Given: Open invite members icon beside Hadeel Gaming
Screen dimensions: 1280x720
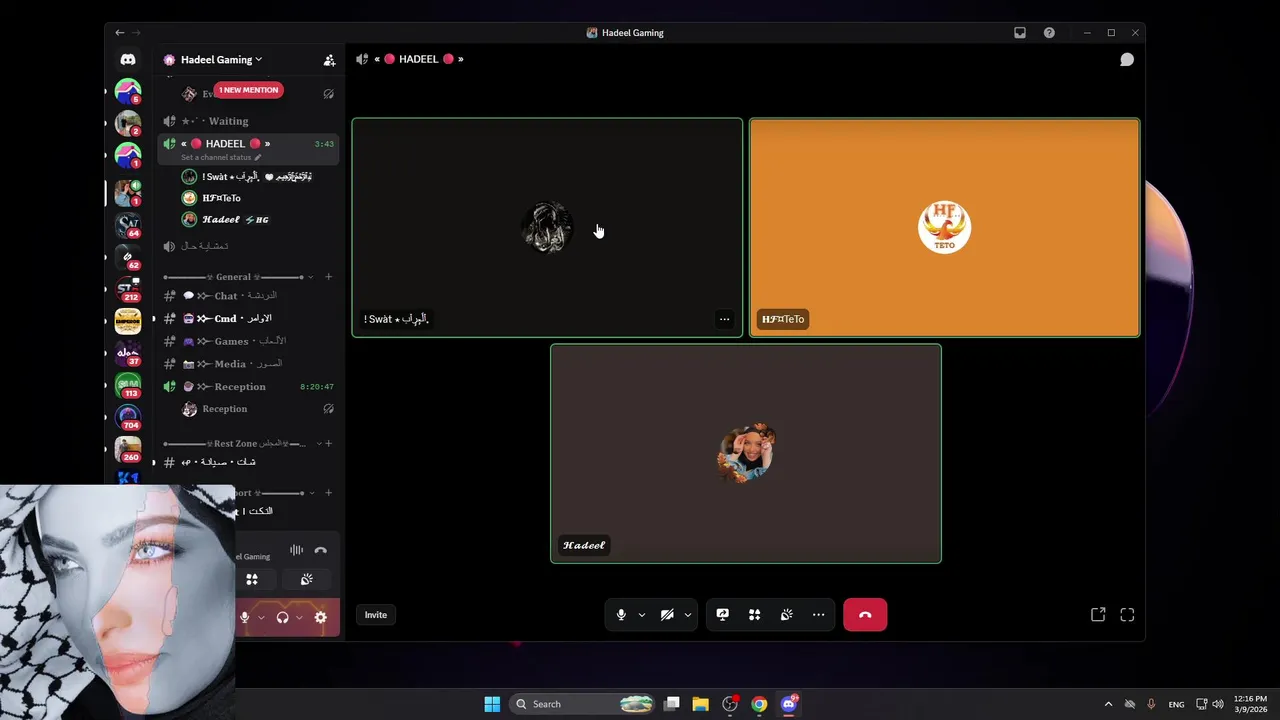Looking at the screenshot, I should [329, 60].
